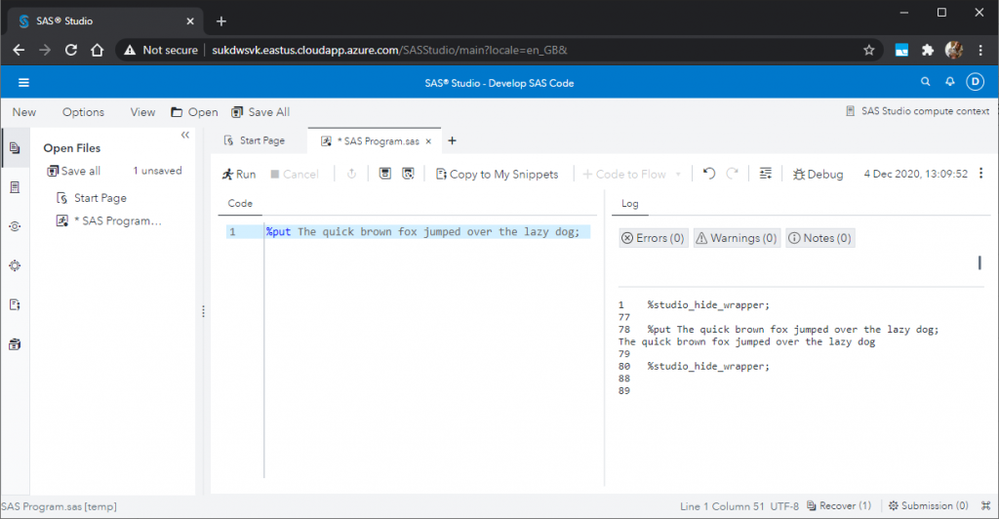The height and width of the screenshot is (519, 999).
Task: Switch to the Start Page tab
Action: (x=255, y=141)
